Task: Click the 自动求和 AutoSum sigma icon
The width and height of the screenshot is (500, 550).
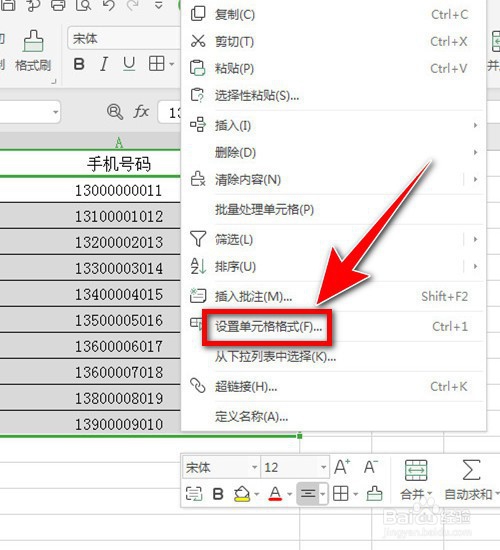Action: (471, 470)
